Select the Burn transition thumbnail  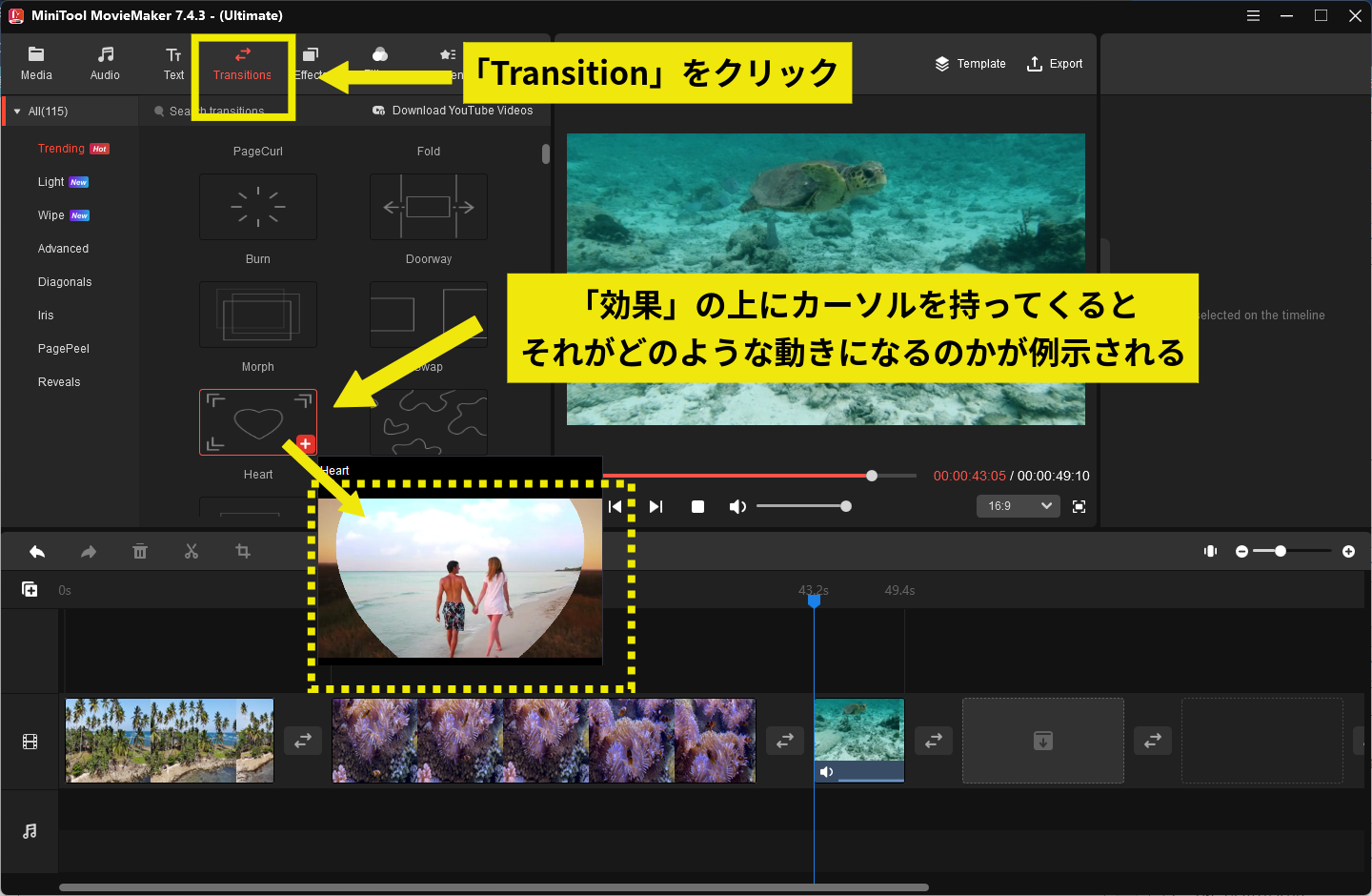pos(258,207)
